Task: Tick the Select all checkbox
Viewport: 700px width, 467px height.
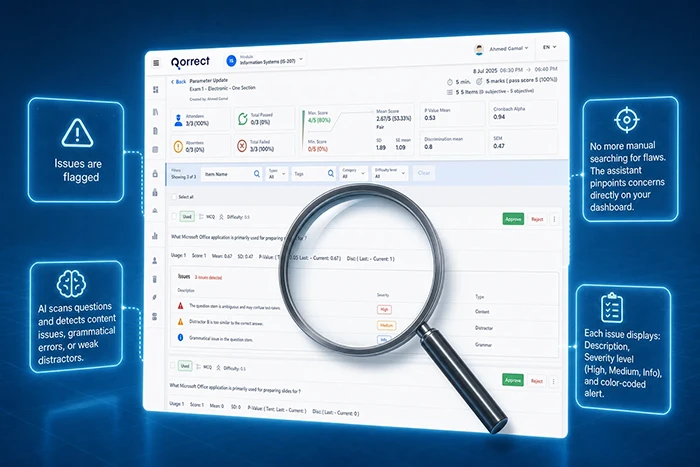Action: (174, 196)
